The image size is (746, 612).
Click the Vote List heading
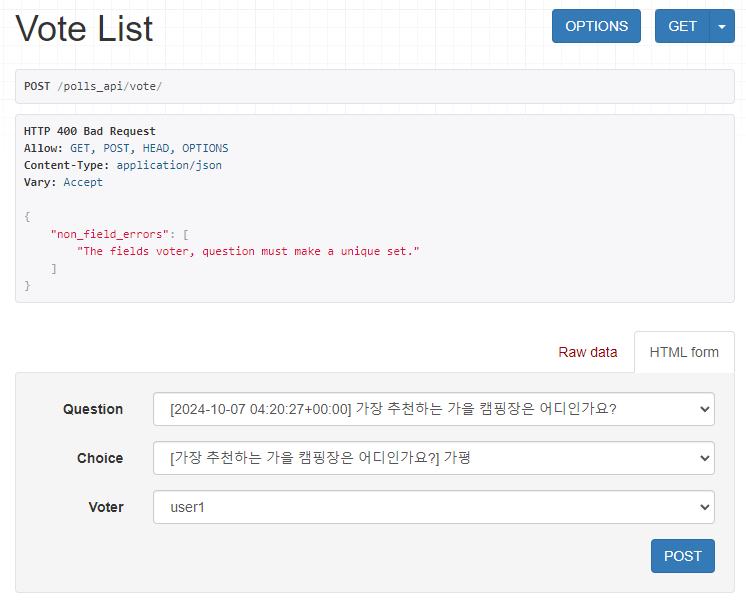coord(84,29)
